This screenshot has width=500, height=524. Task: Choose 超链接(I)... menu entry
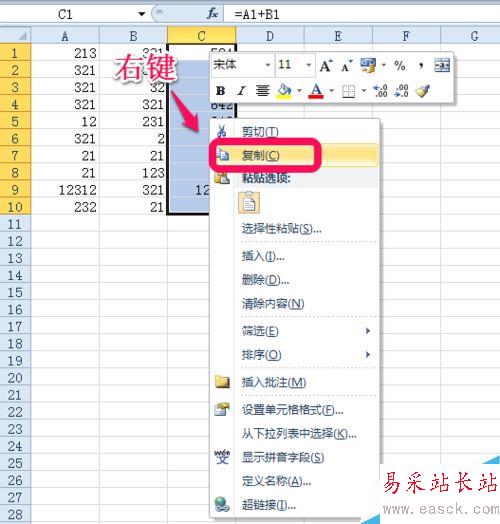click(295, 505)
